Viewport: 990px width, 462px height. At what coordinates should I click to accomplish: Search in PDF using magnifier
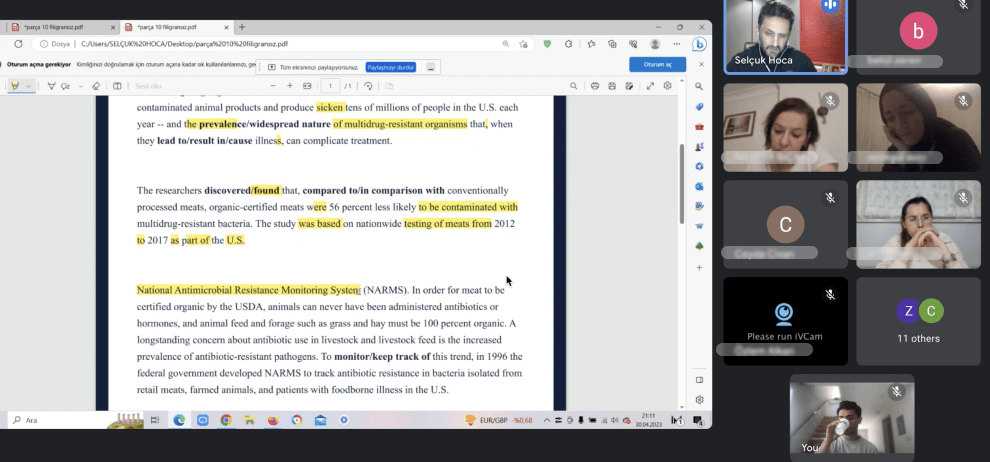coord(573,86)
